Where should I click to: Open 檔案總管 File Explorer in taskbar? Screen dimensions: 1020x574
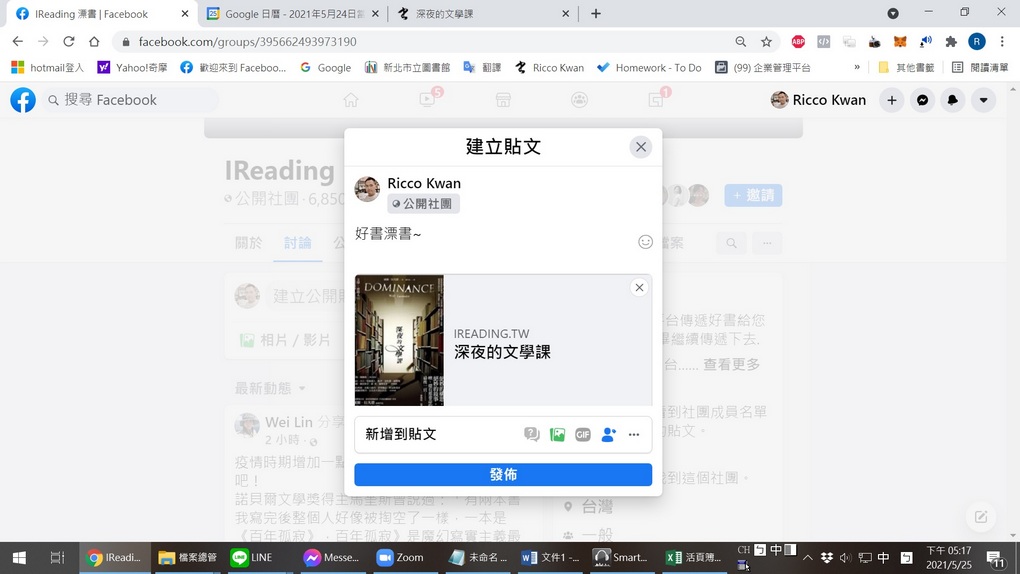tap(187, 558)
